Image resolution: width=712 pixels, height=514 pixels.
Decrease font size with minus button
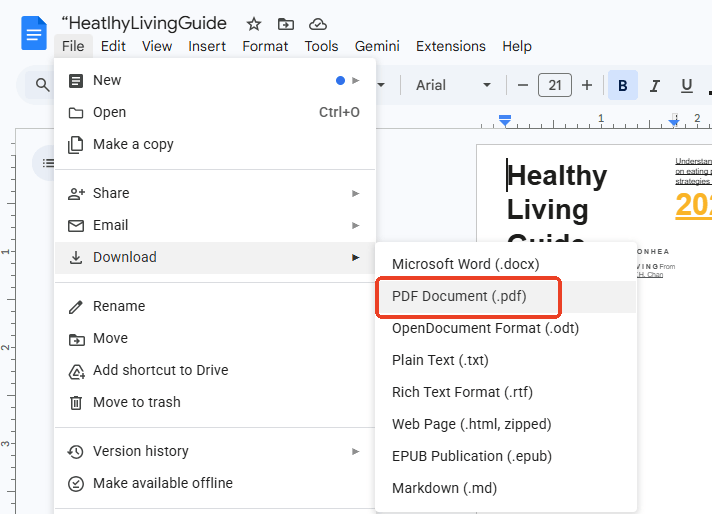pos(523,85)
